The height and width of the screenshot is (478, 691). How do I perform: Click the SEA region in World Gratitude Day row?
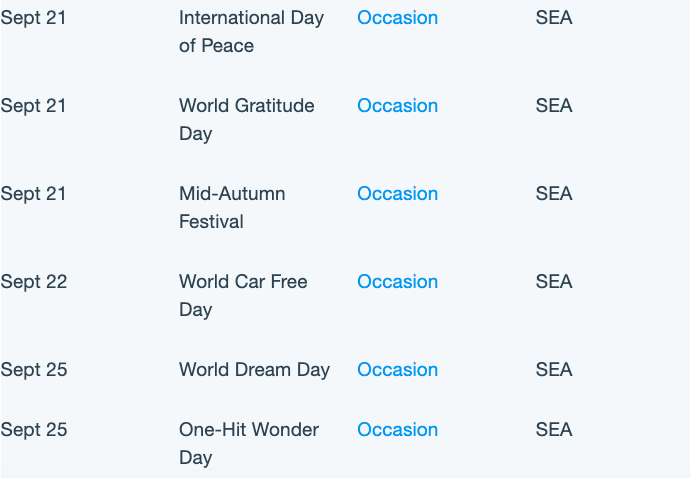(554, 106)
